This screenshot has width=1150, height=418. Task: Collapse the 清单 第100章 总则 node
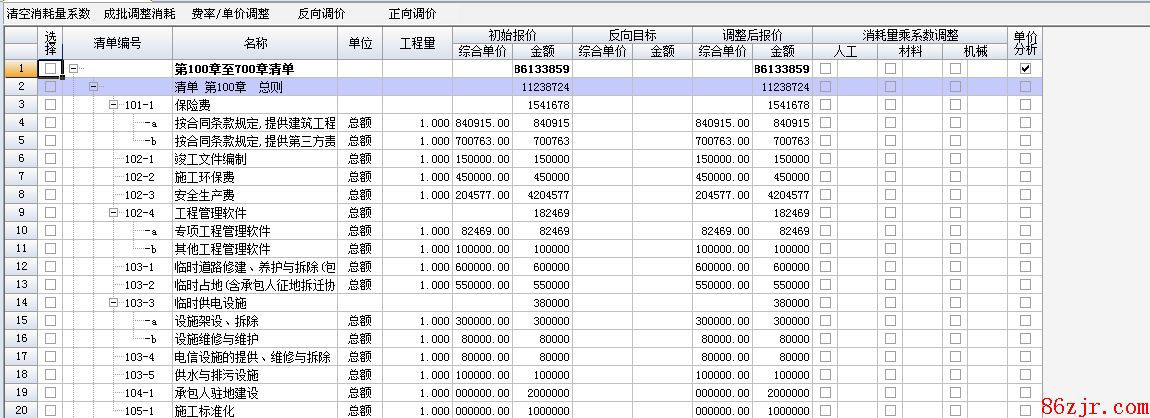point(94,87)
